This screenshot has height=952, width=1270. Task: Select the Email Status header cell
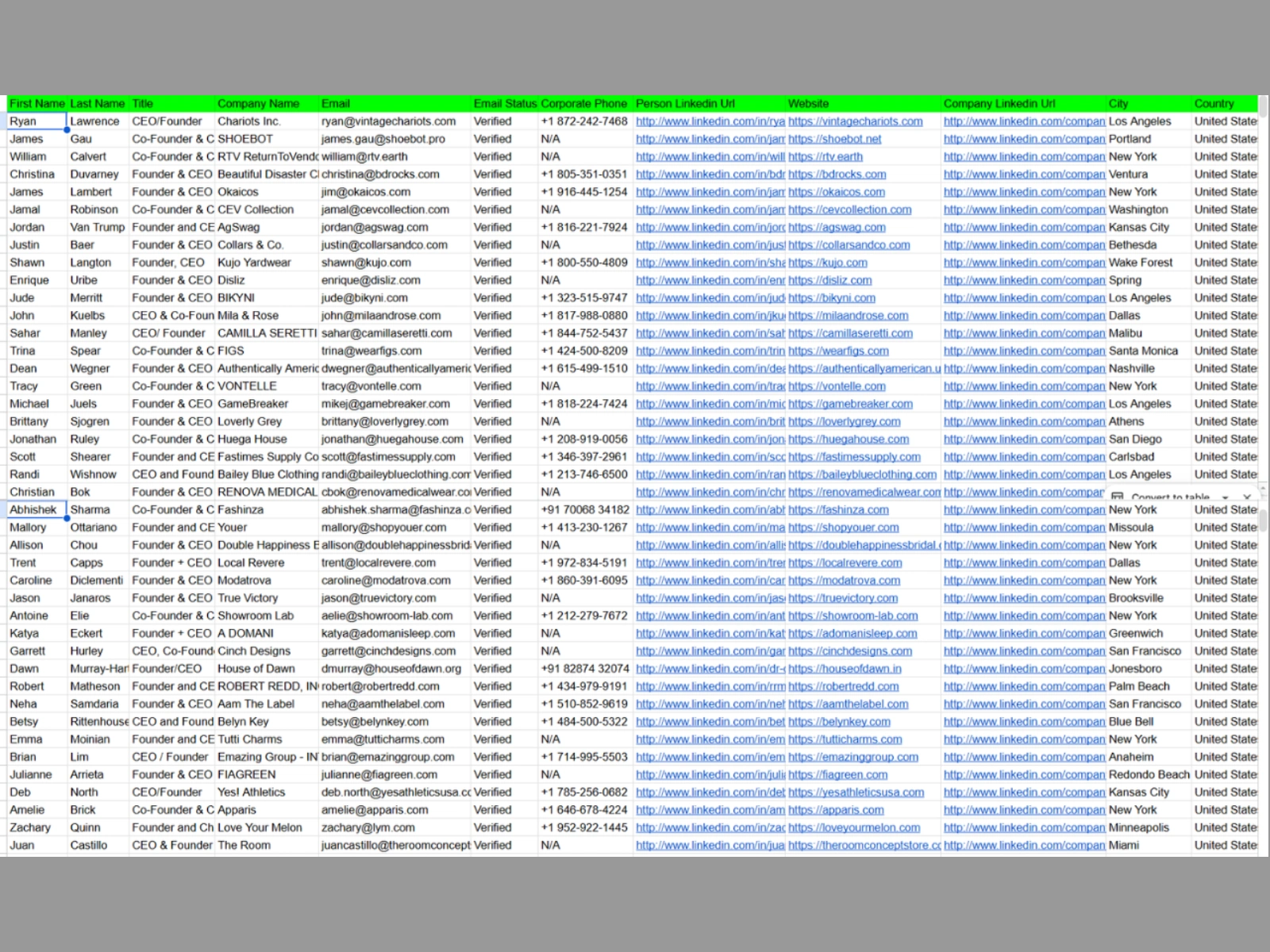click(x=505, y=104)
